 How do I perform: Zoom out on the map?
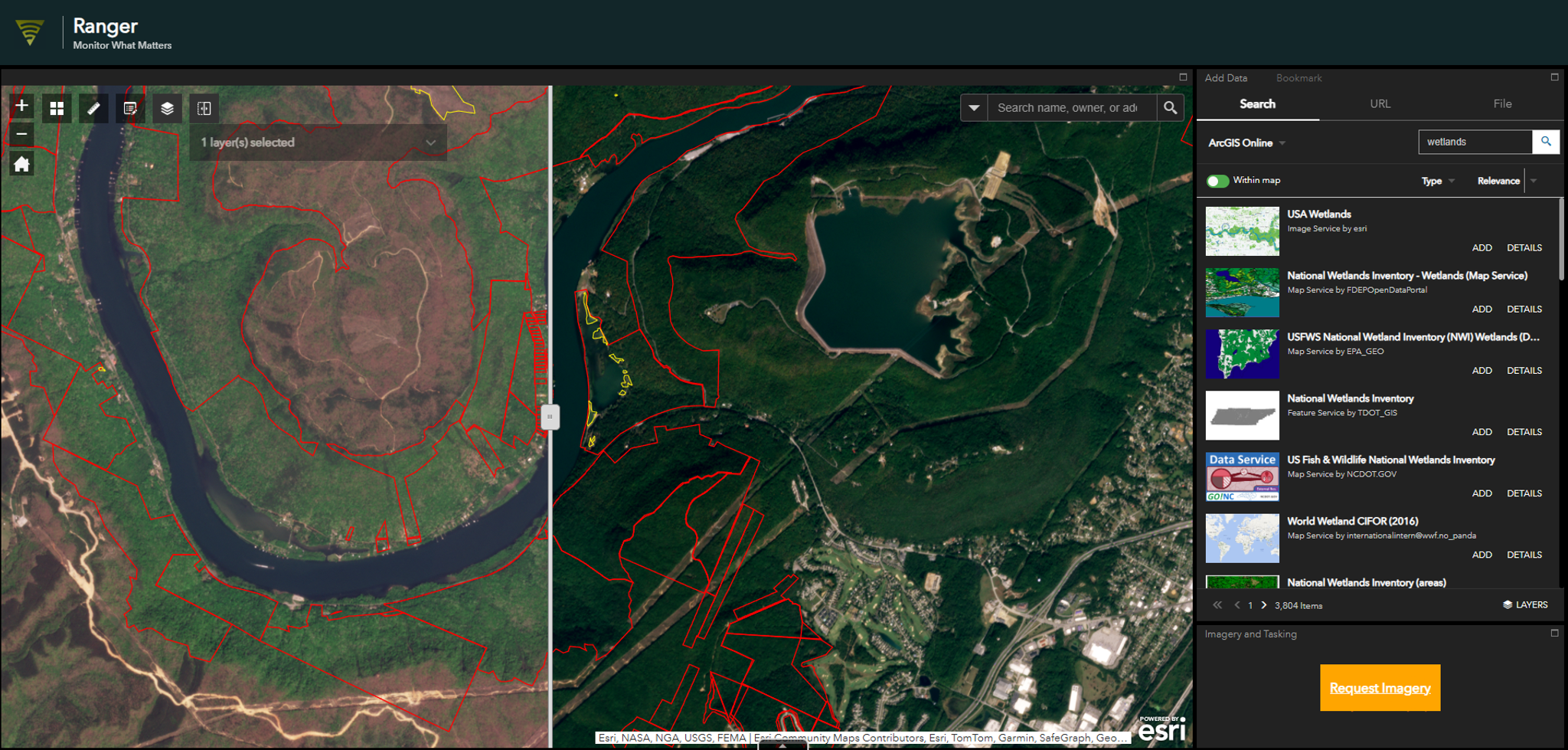21,134
